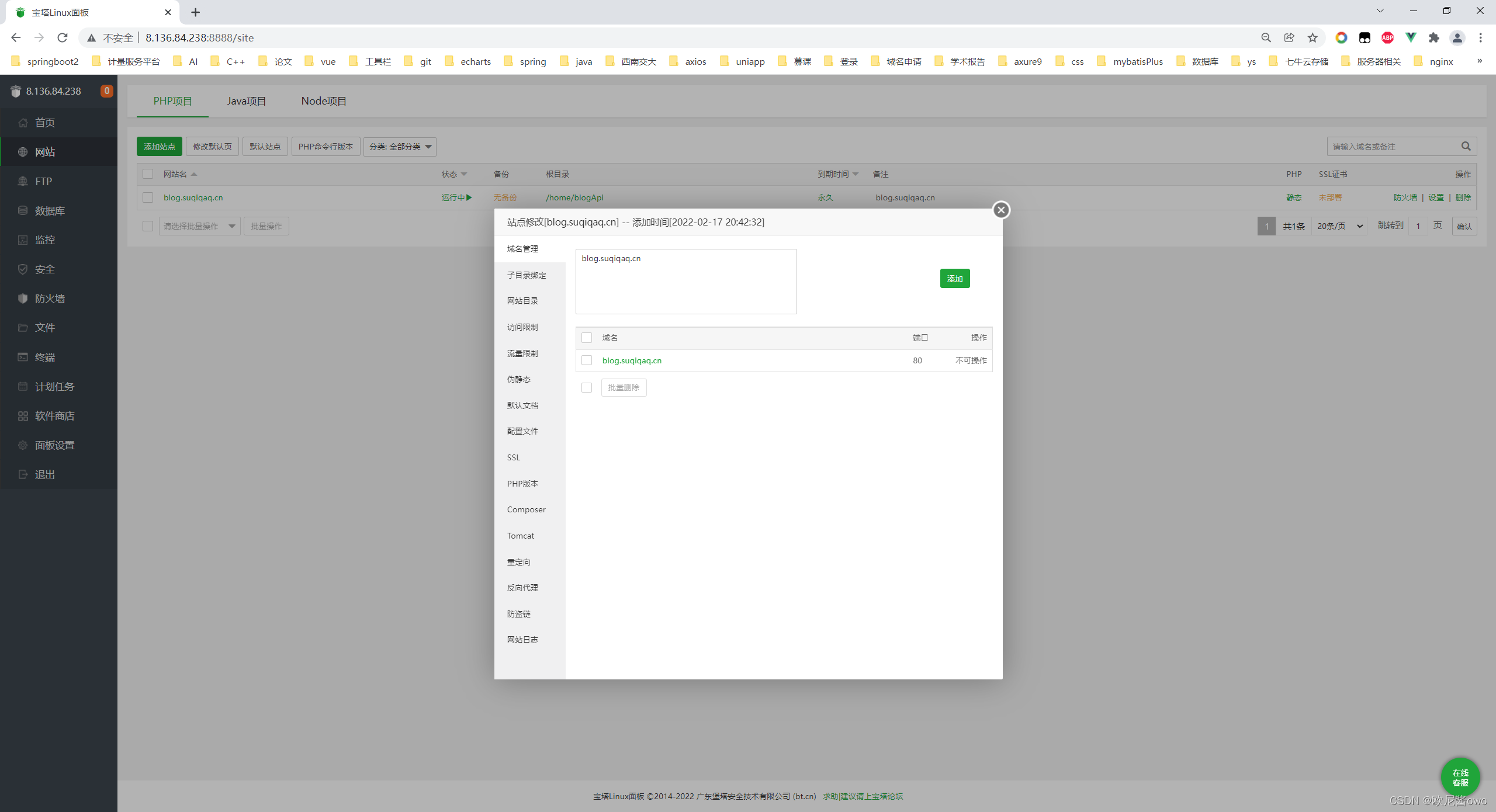The height and width of the screenshot is (812, 1496).
Task: Switch to Java项目 tab
Action: coord(246,100)
